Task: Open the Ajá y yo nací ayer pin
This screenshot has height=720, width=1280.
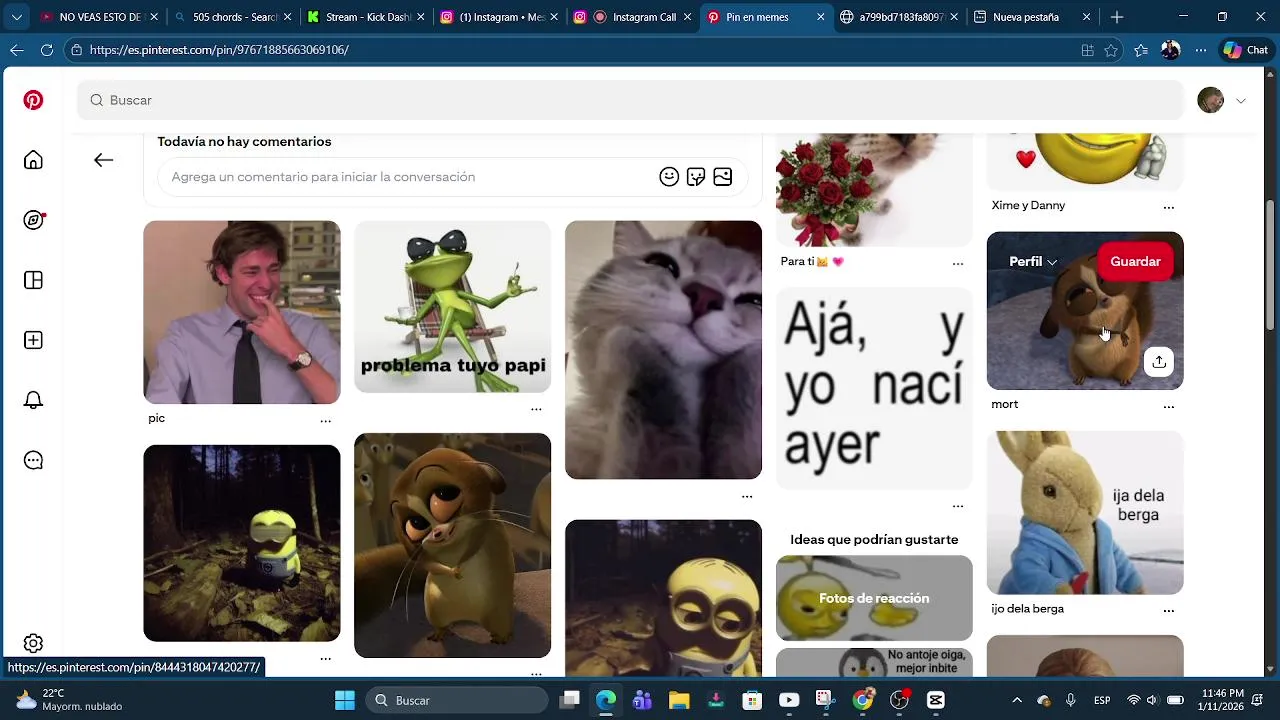Action: click(x=874, y=388)
